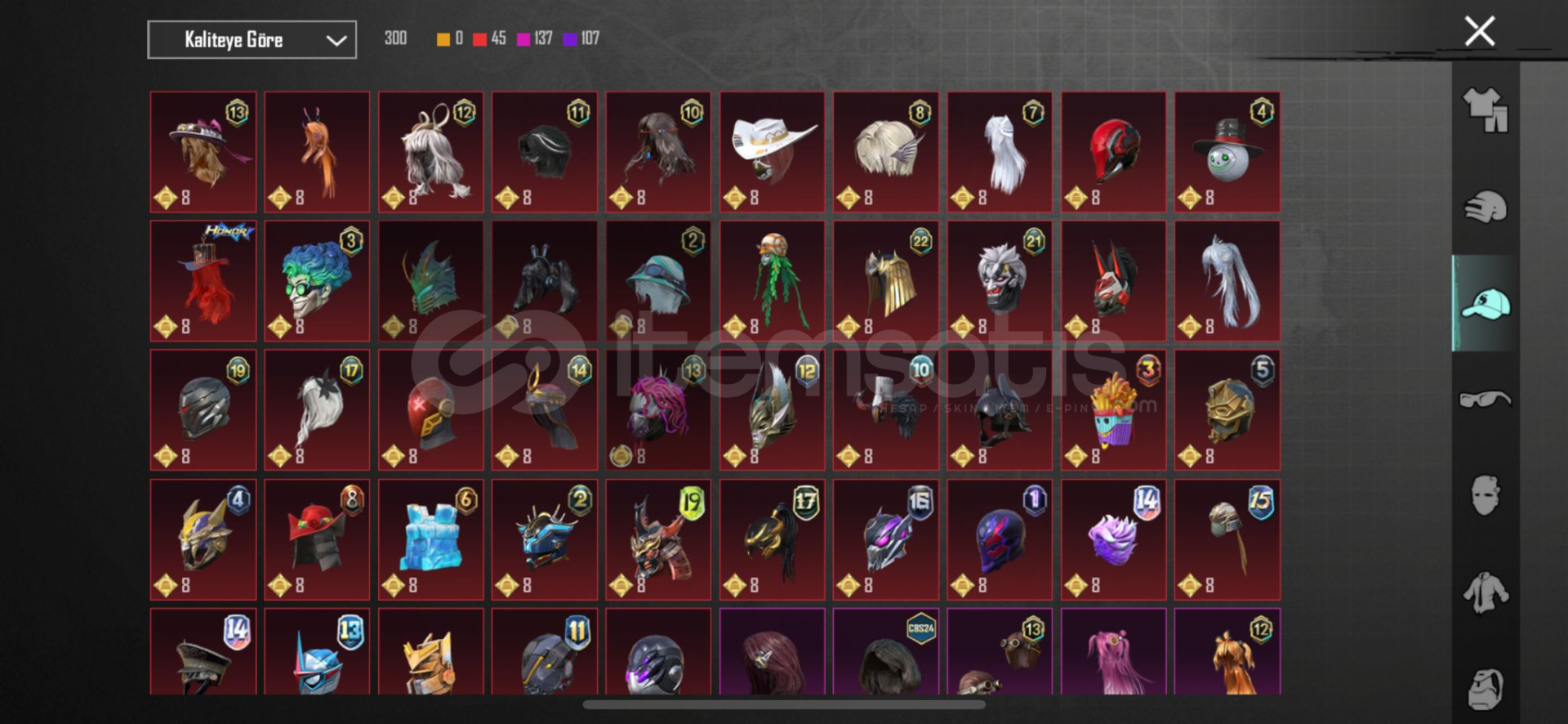This screenshot has height=724, width=1568.
Task: Open the face mask category icon
Action: pyautogui.click(x=1486, y=495)
